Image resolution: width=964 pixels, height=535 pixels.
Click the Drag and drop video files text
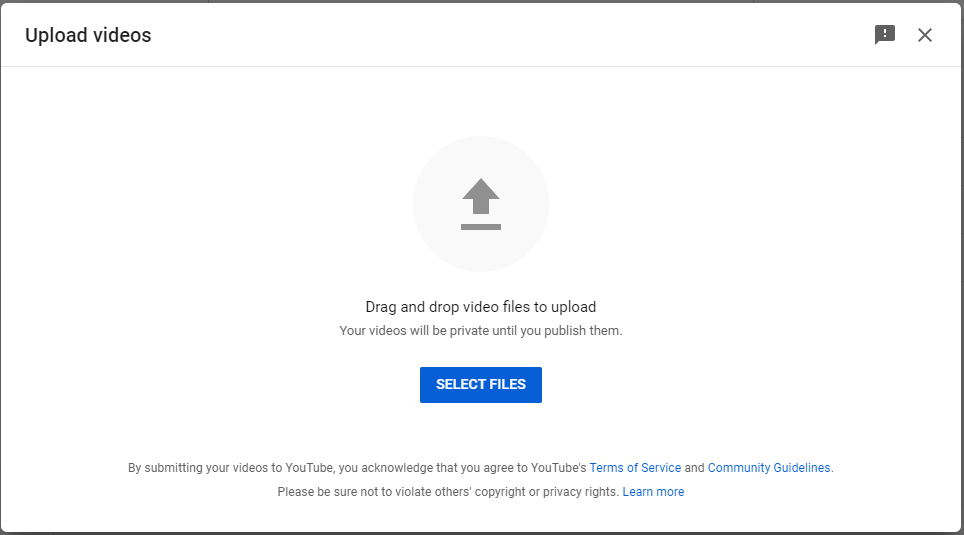click(481, 307)
